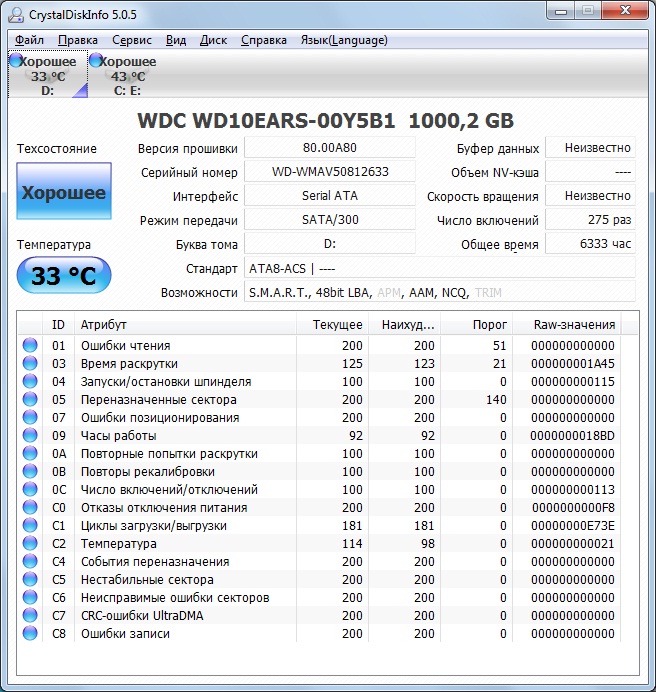Open the Язык(Language) menu
Image resolution: width=656 pixels, height=692 pixels.
coord(344,40)
